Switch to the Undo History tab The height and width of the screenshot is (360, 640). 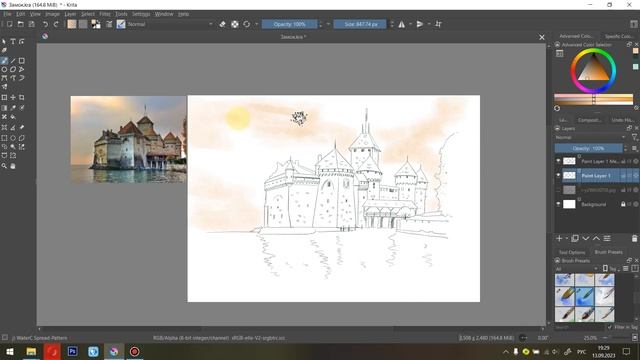pyautogui.click(x=623, y=120)
